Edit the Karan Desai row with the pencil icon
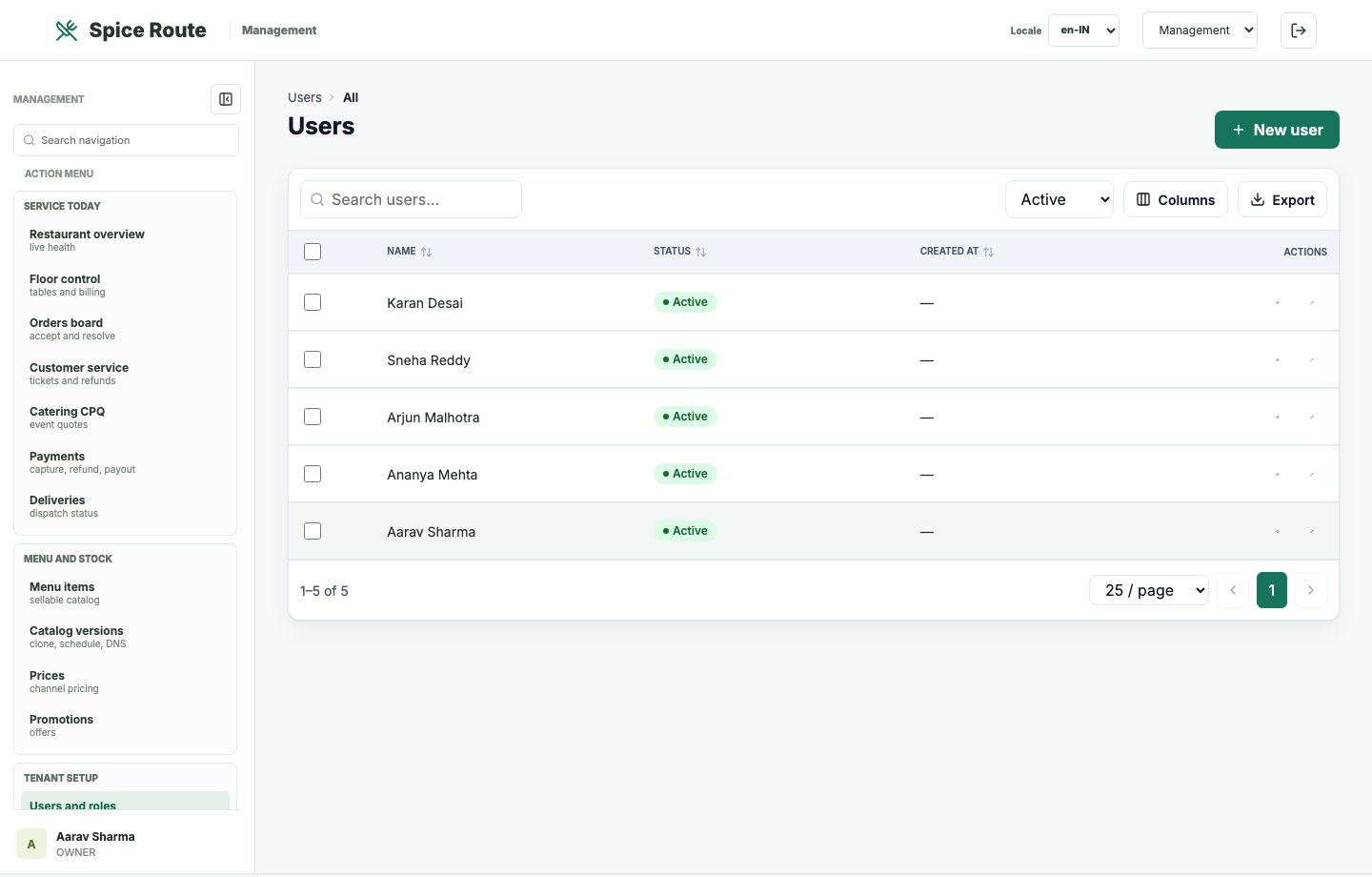 (1312, 302)
